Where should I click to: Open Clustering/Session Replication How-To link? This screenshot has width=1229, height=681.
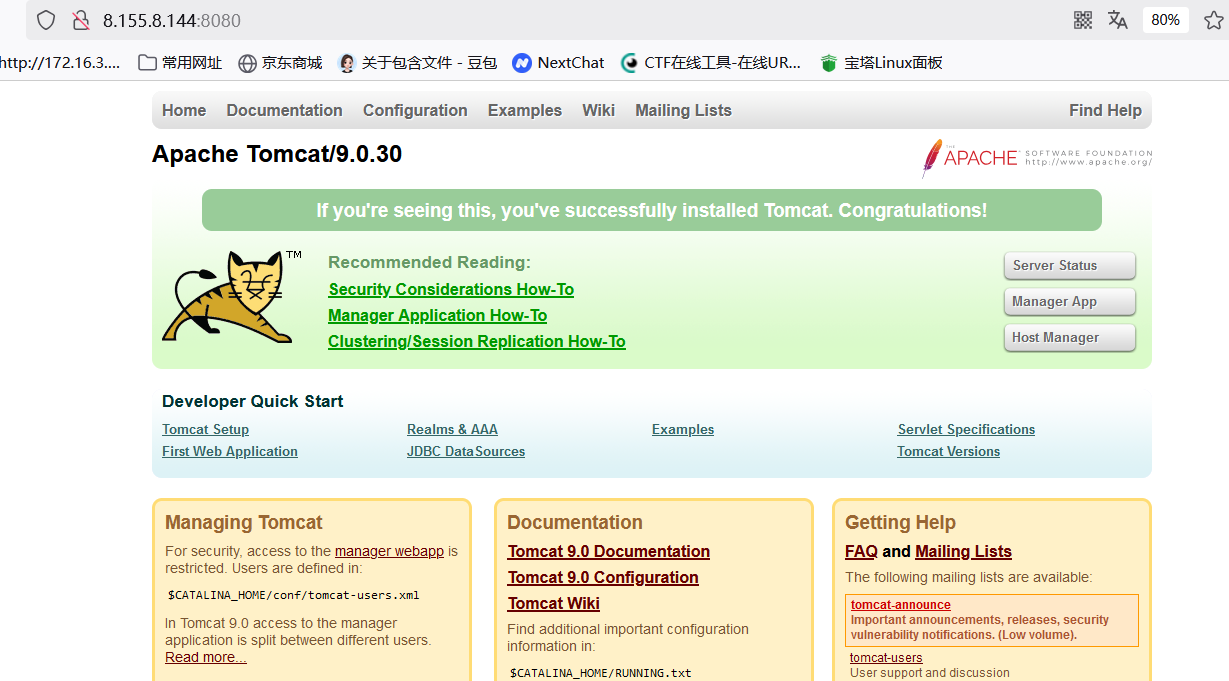[477, 342]
